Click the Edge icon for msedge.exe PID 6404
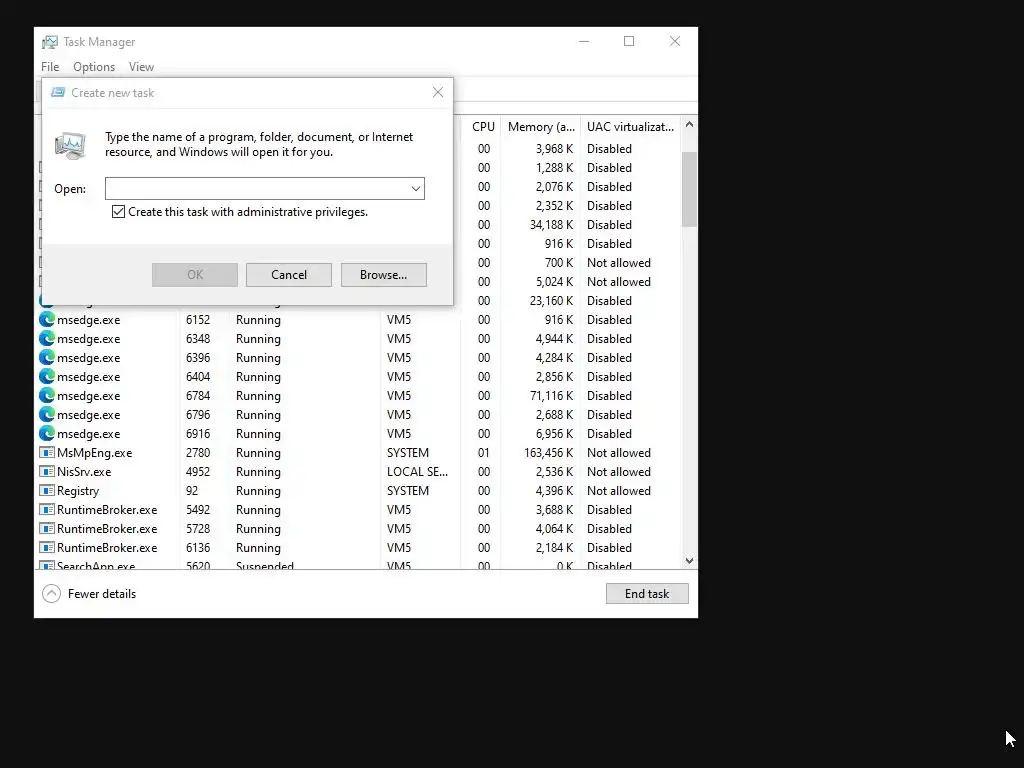Viewport: 1024px width, 768px height. [46, 376]
